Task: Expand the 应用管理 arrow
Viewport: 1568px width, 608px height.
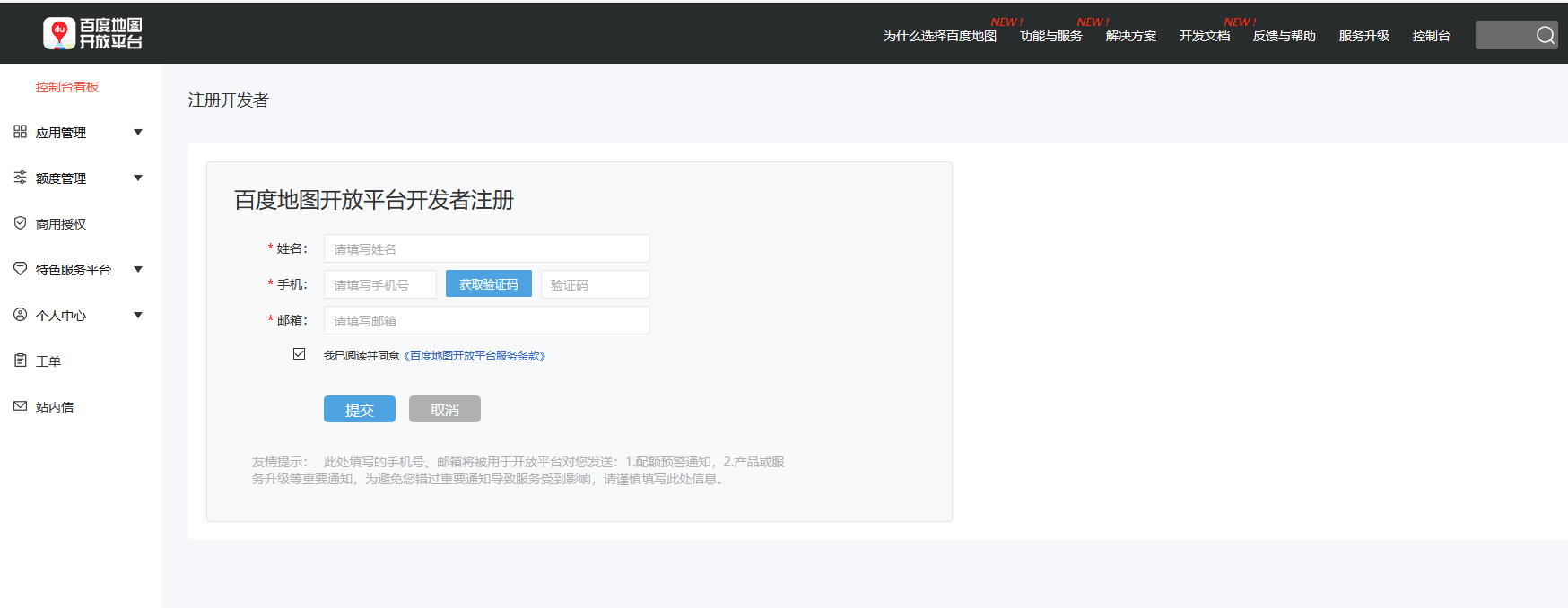Action: (138, 133)
